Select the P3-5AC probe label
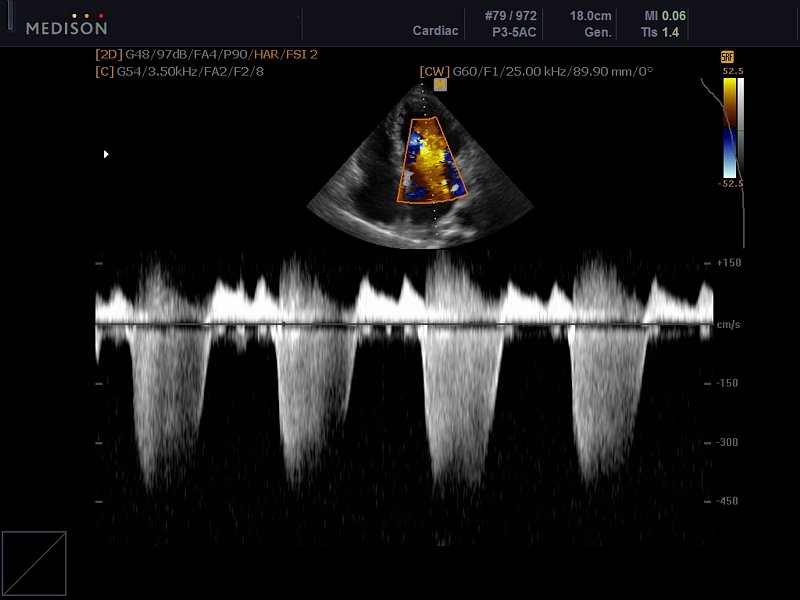Screen dimensions: 800x600 click(x=516, y=31)
